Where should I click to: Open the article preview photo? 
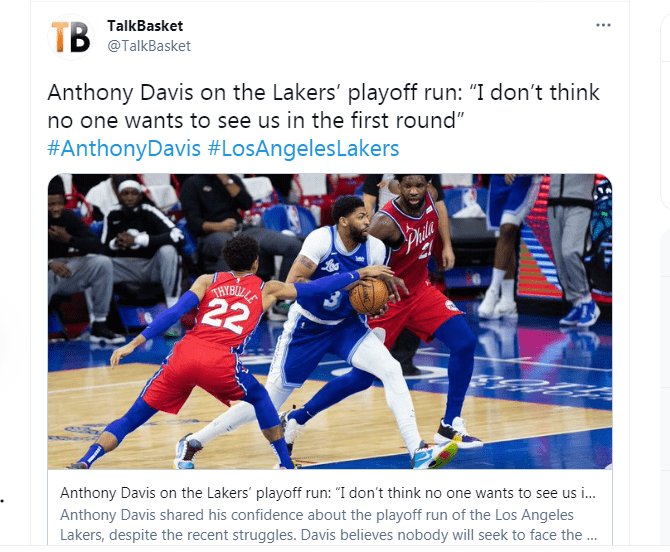[x=330, y=321]
